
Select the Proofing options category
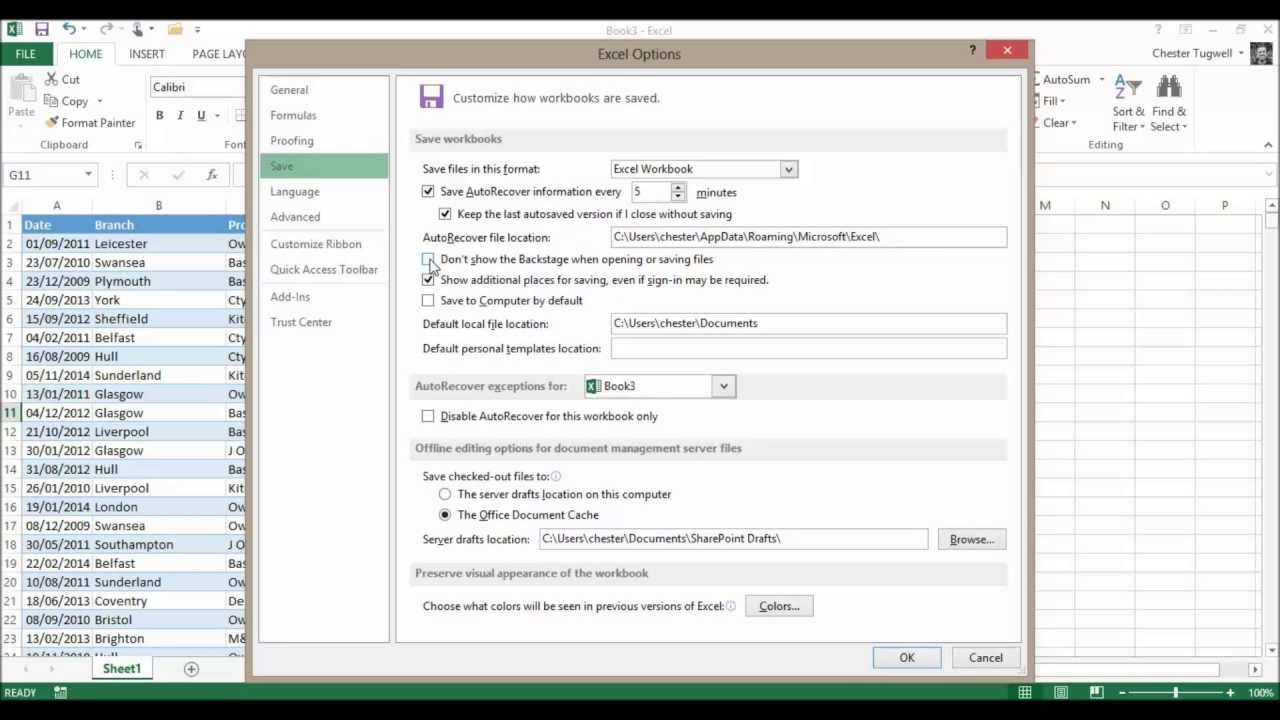pos(323,141)
